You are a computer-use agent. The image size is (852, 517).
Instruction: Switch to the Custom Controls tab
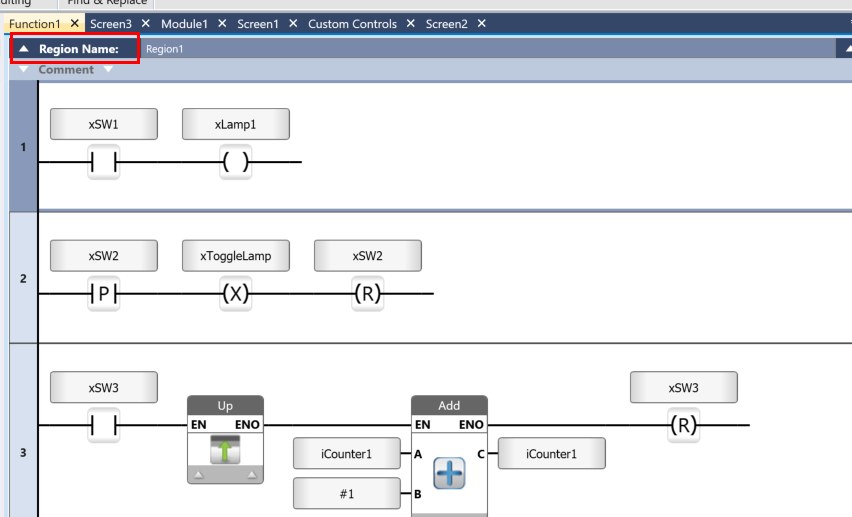352,24
